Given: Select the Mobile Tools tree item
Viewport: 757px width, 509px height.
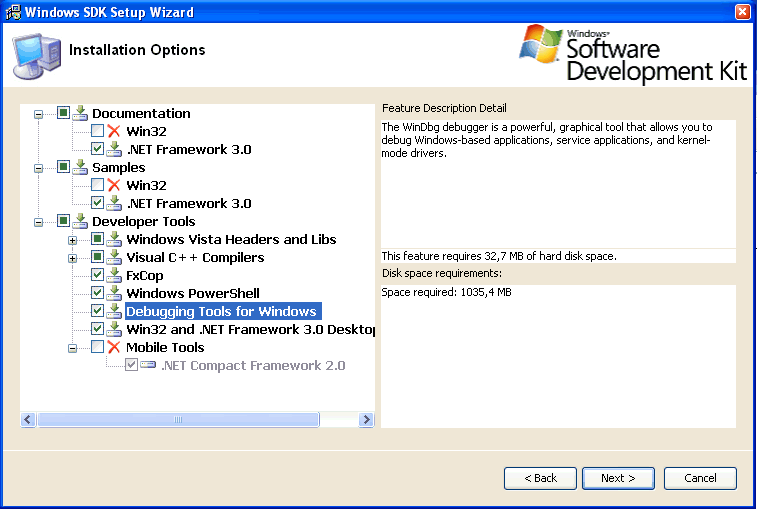Looking at the screenshot, I should [x=165, y=347].
